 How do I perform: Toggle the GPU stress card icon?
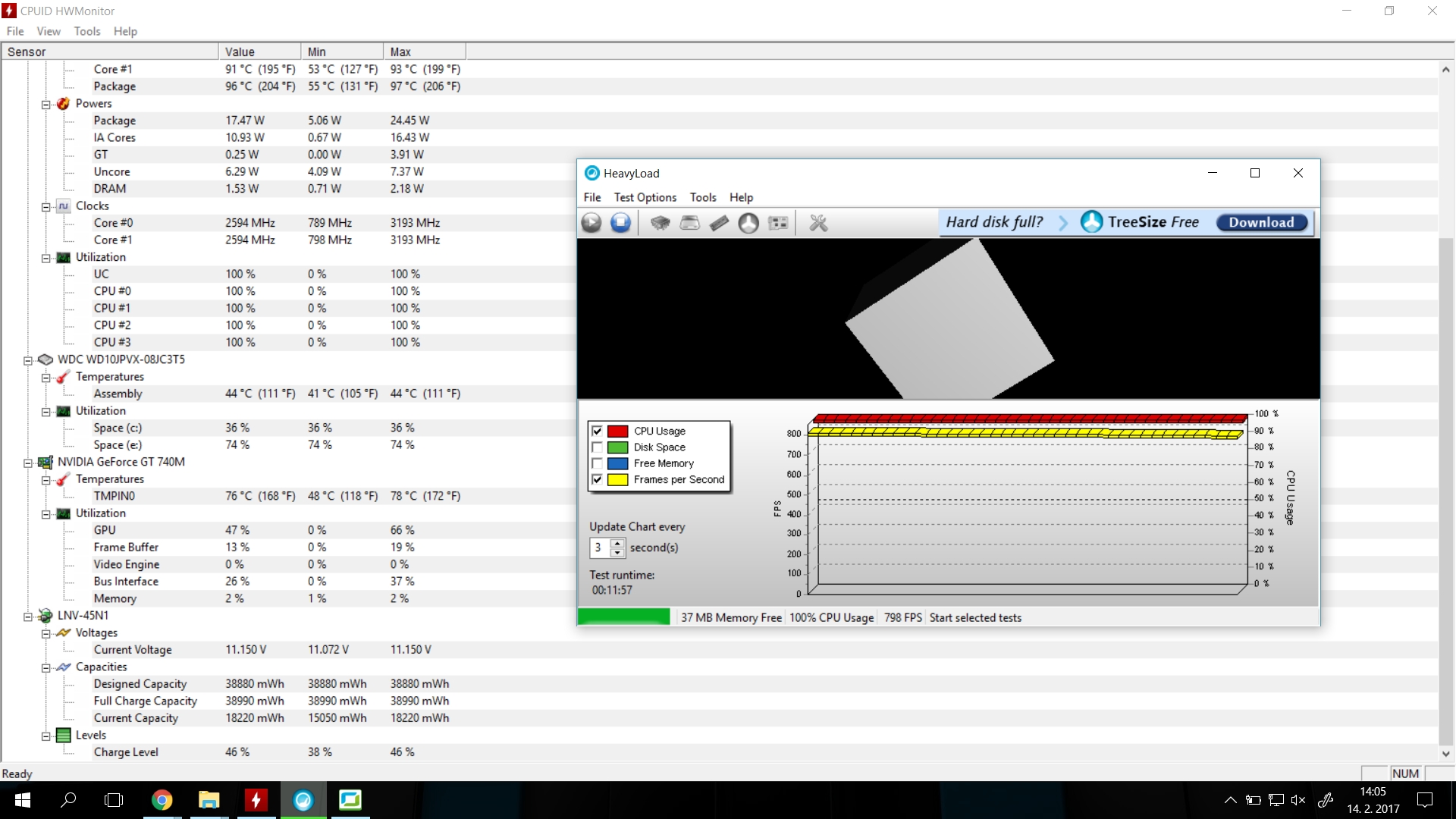(778, 223)
